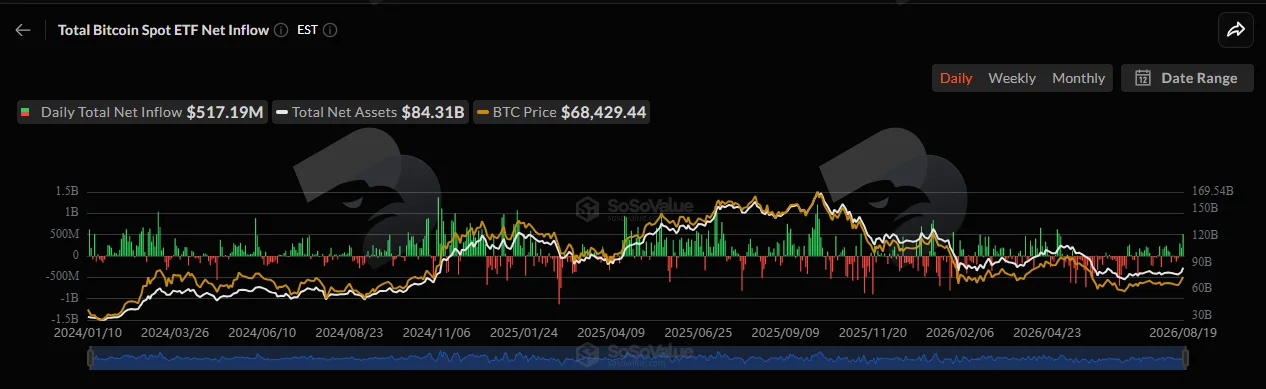The width and height of the screenshot is (1266, 389).
Task: Click the calendar icon in Date Range
Action: [x=1143, y=78]
